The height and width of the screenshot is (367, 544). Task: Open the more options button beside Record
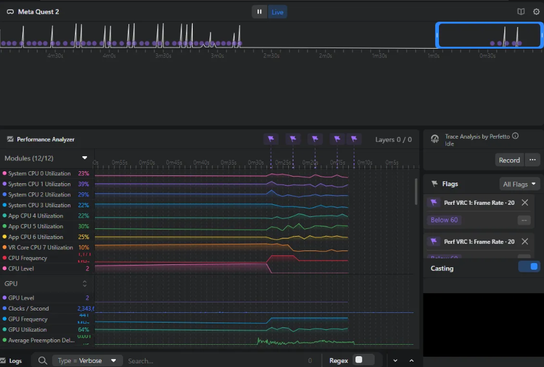[533, 160]
